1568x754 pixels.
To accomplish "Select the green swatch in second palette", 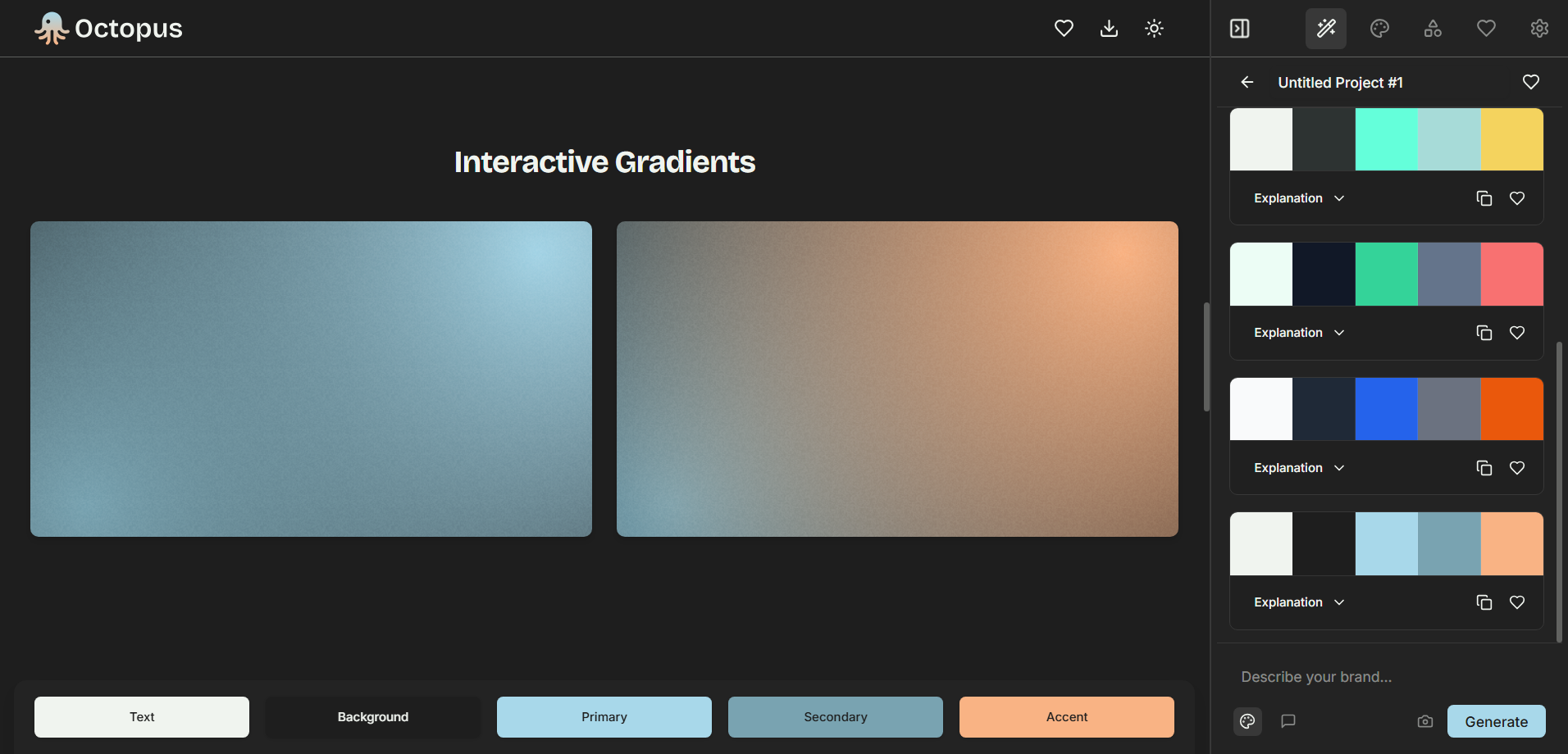I will (x=1387, y=274).
